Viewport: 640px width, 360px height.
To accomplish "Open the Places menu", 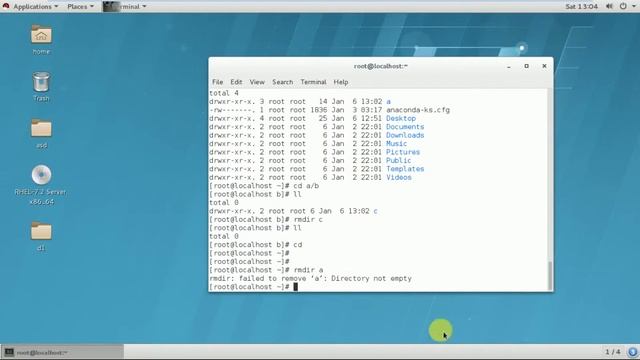I will coord(80,7).
